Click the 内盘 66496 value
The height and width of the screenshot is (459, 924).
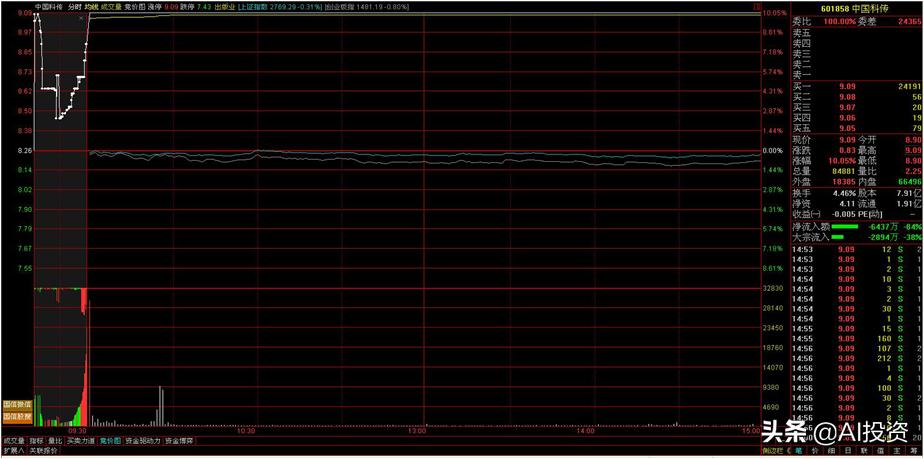[908, 181]
